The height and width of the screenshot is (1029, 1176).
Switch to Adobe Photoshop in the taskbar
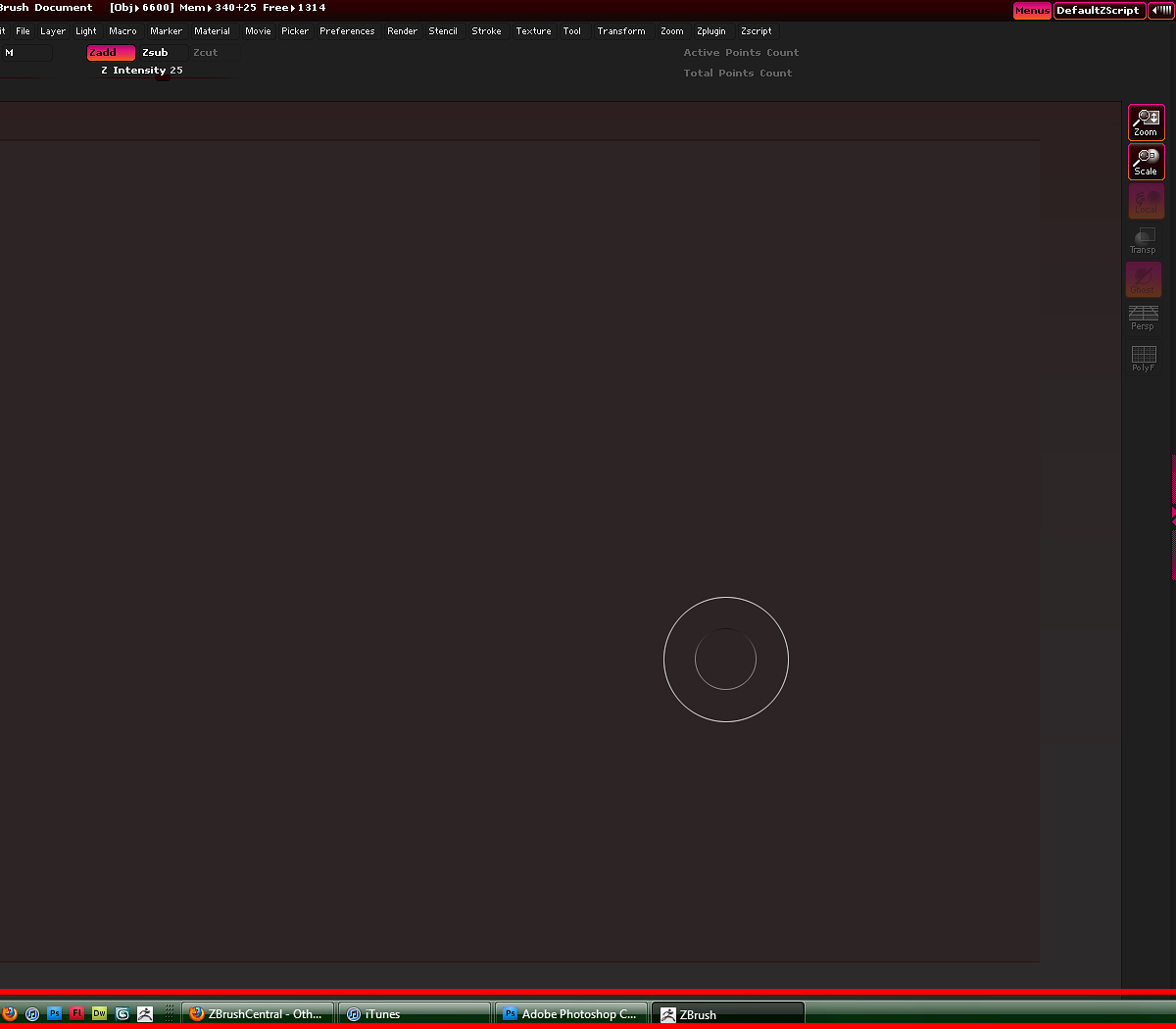point(571,1013)
